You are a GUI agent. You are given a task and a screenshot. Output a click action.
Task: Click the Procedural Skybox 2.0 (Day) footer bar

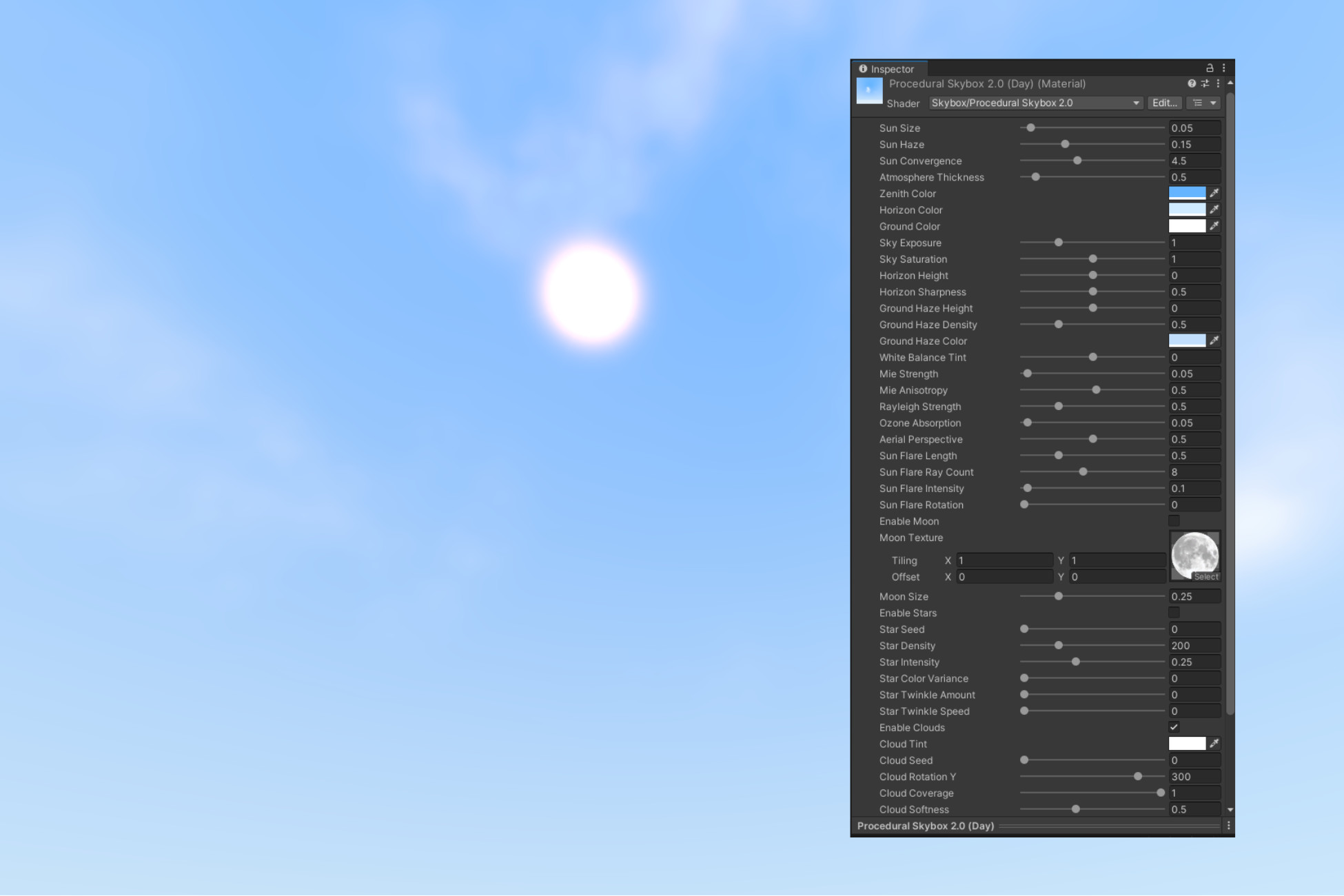(925, 826)
